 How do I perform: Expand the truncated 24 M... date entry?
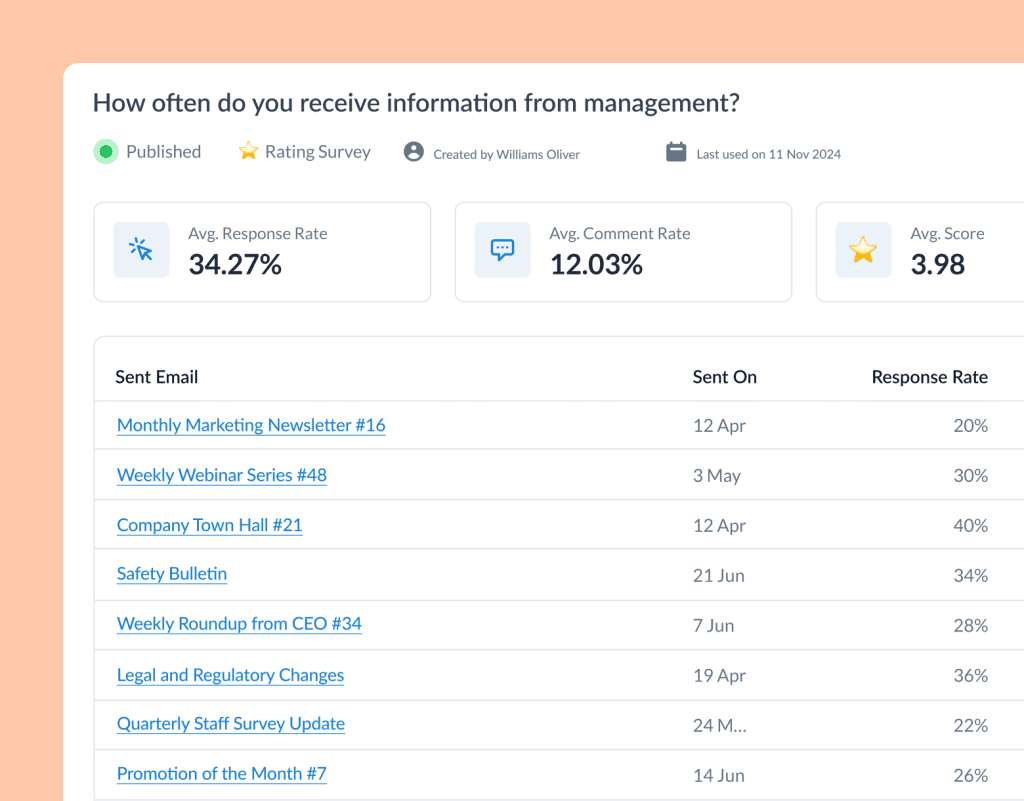(719, 724)
